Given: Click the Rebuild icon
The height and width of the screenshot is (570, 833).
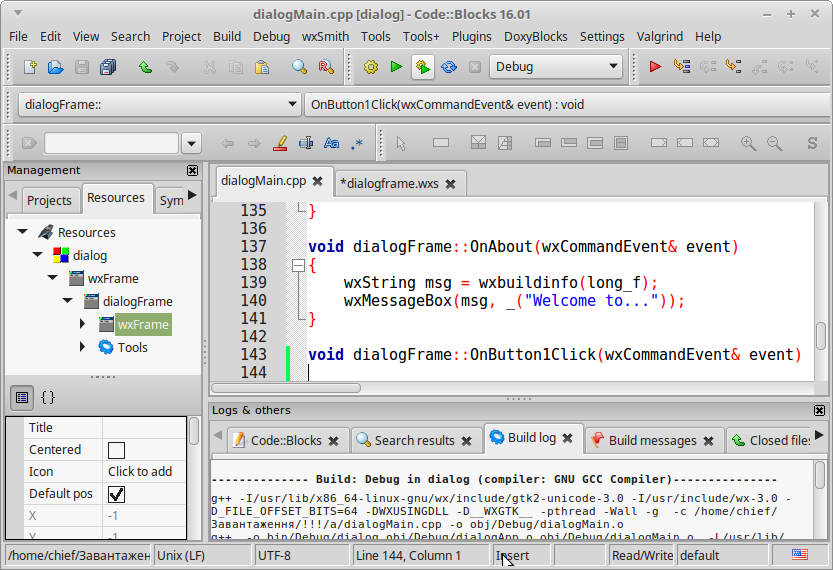Looking at the screenshot, I should click(x=449, y=67).
